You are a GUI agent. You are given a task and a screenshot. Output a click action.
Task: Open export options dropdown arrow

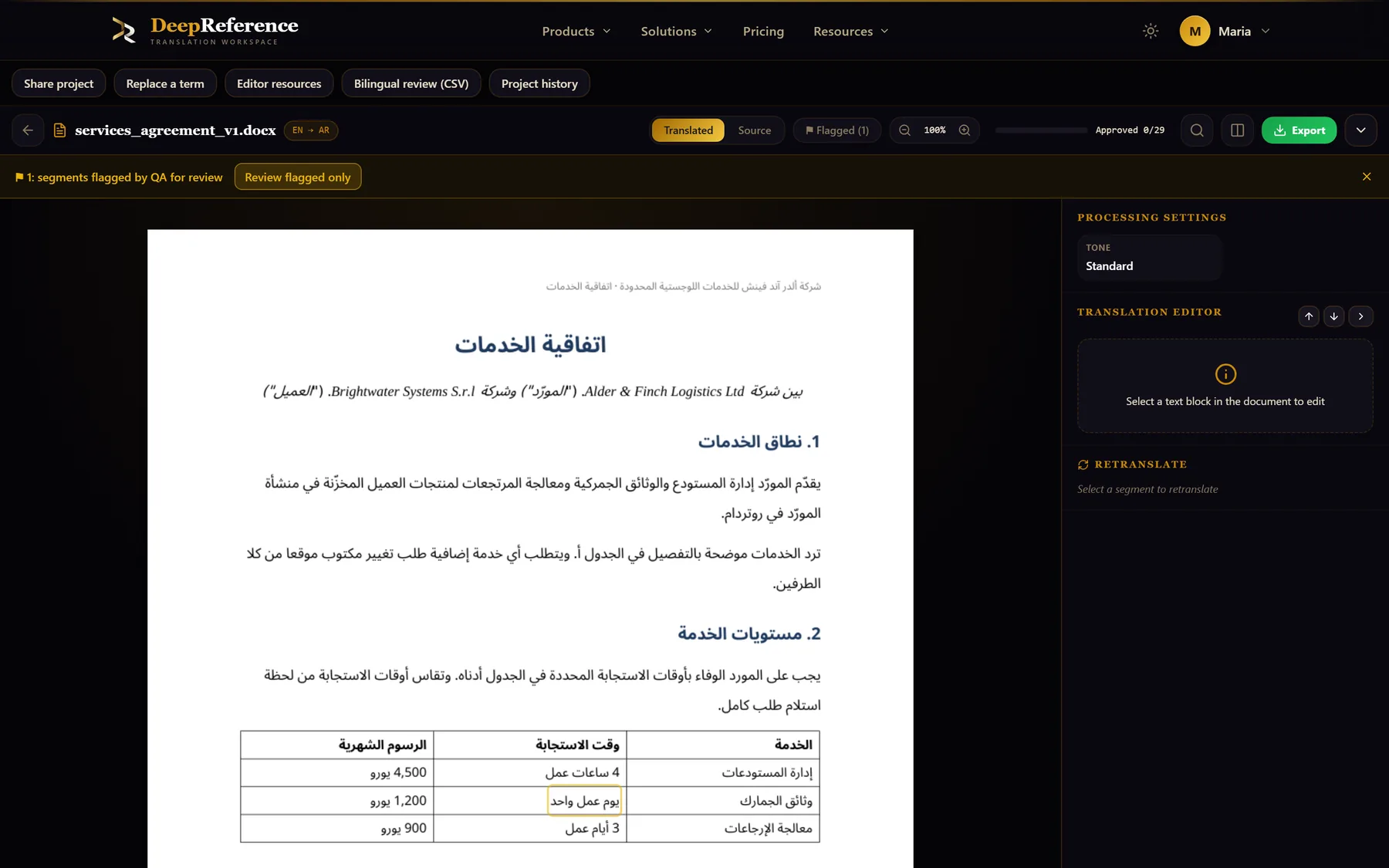point(1361,130)
